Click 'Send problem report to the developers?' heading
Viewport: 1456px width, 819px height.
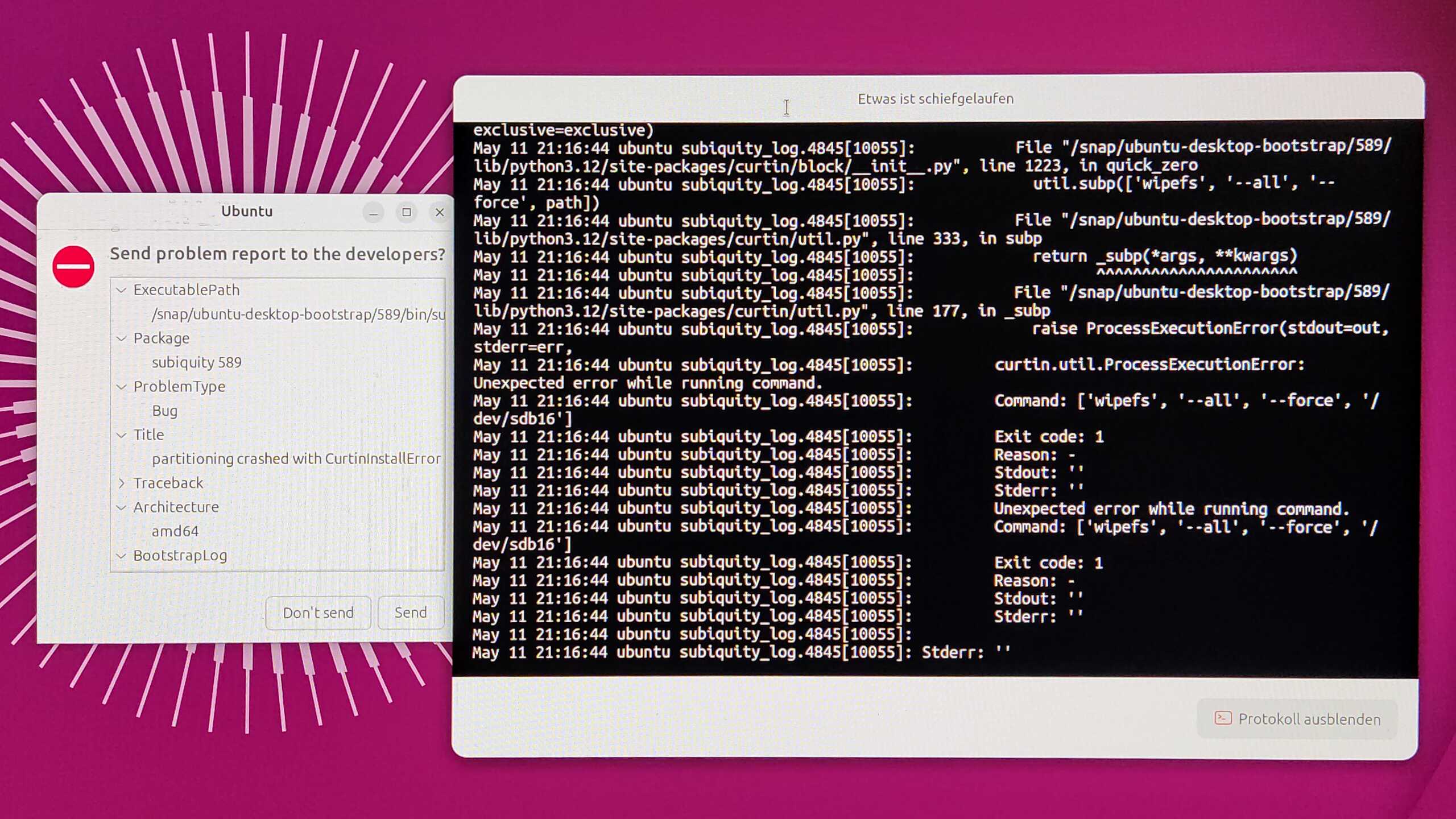[x=278, y=254]
